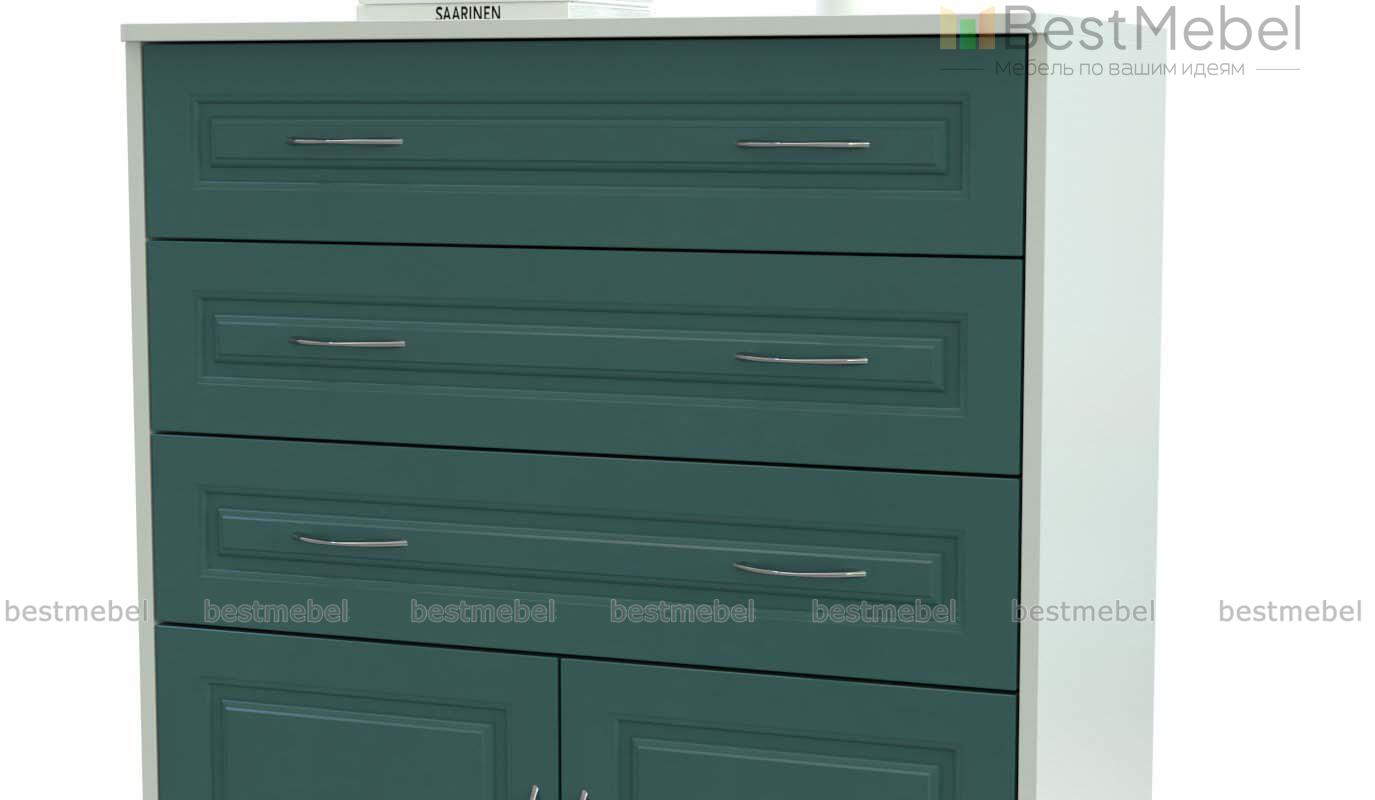This screenshot has width=1375, height=800.
Task: Click the right cabinet door's handle
Action: click(x=582, y=794)
